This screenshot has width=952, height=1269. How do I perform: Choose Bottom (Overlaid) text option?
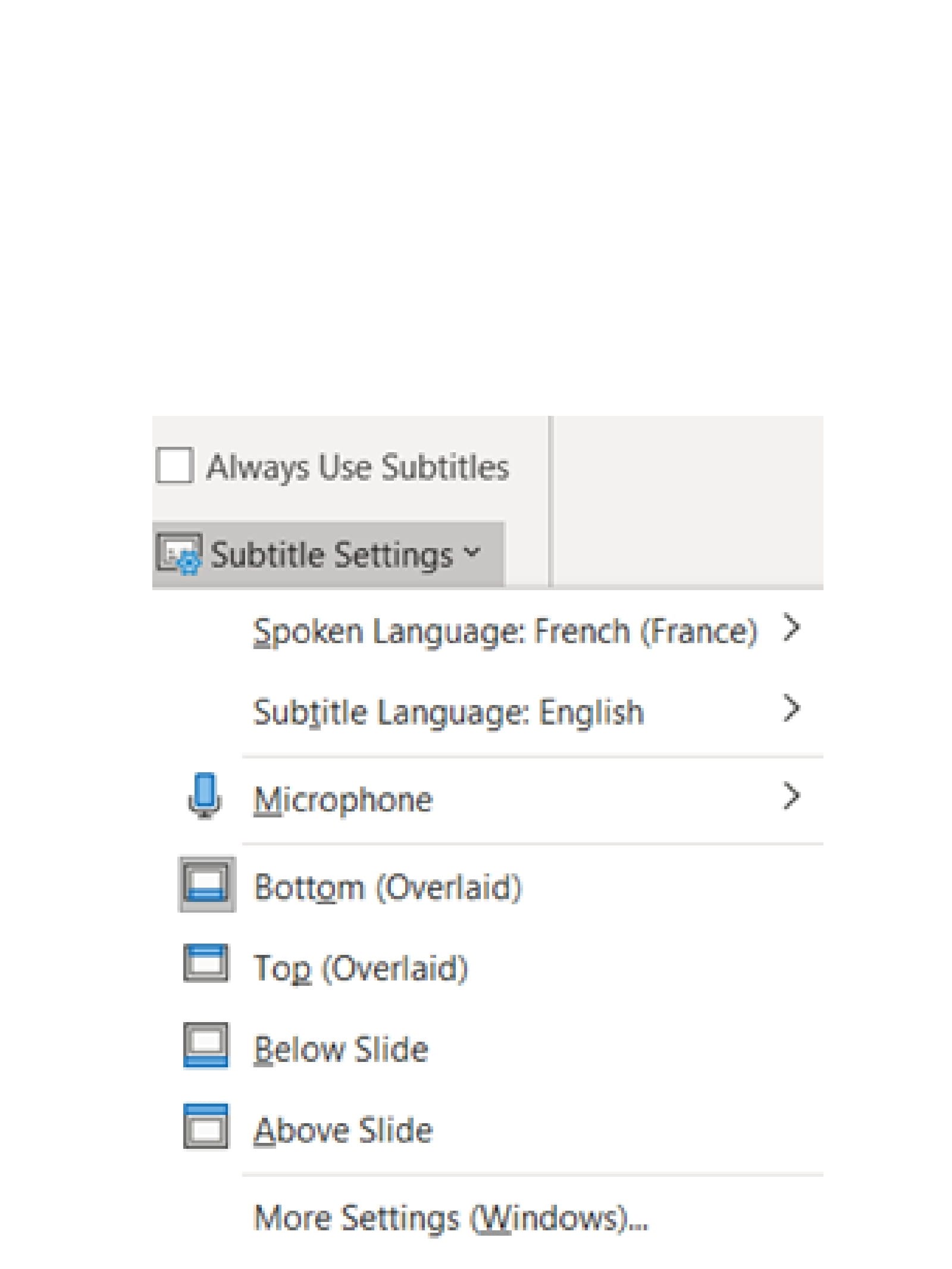click(388, 887)
